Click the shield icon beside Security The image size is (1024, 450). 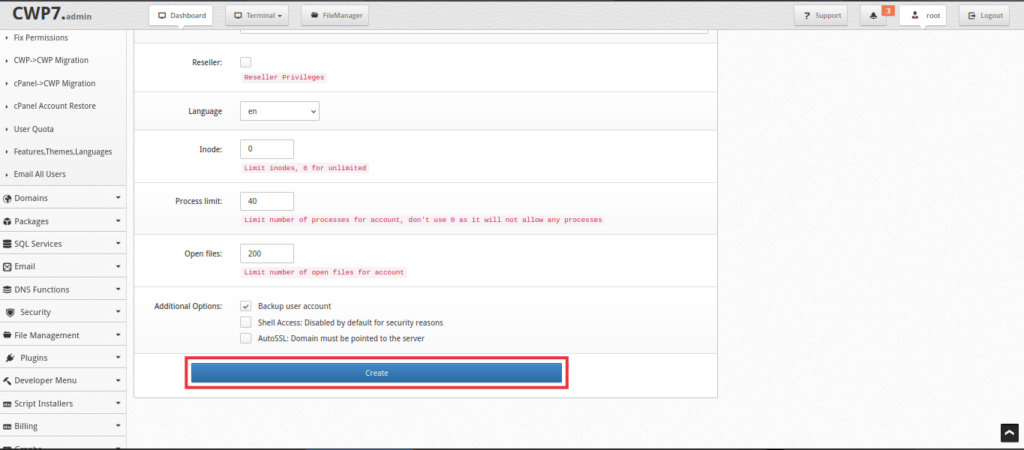pyautogui.click(x=10, y=312)
